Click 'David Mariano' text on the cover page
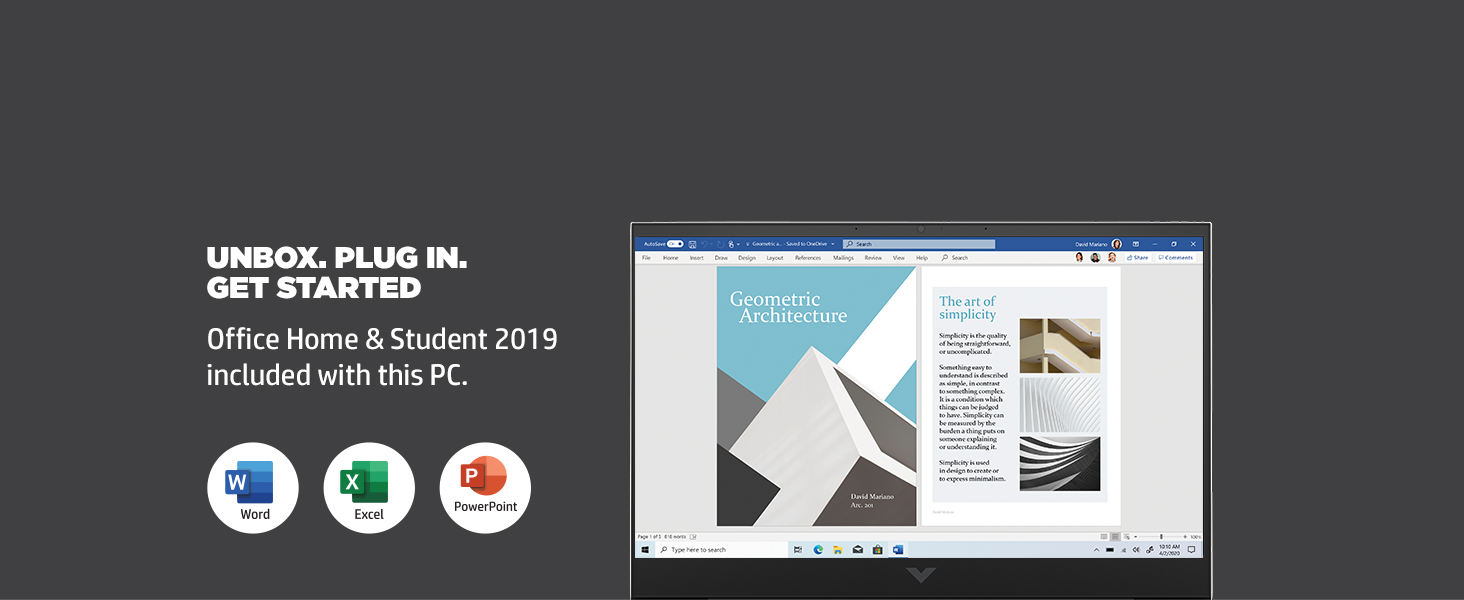The image size is (1464, 600). point(872,497)
